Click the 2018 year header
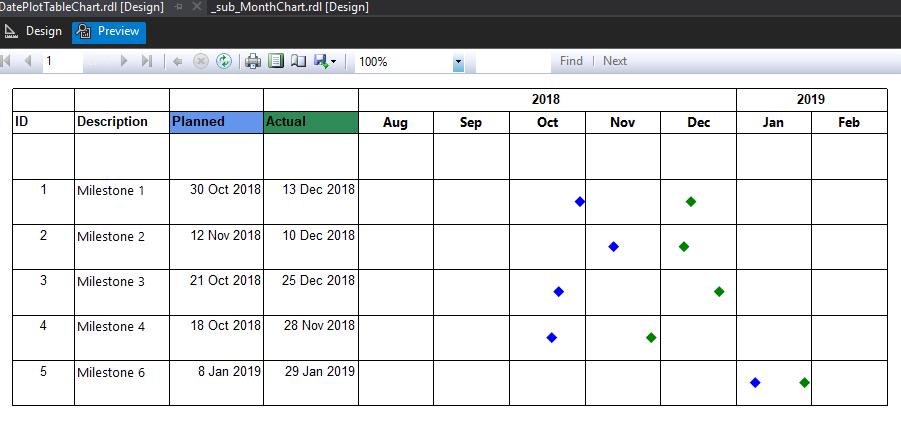This screenshot has width=901, height=423. pos(547,100)
